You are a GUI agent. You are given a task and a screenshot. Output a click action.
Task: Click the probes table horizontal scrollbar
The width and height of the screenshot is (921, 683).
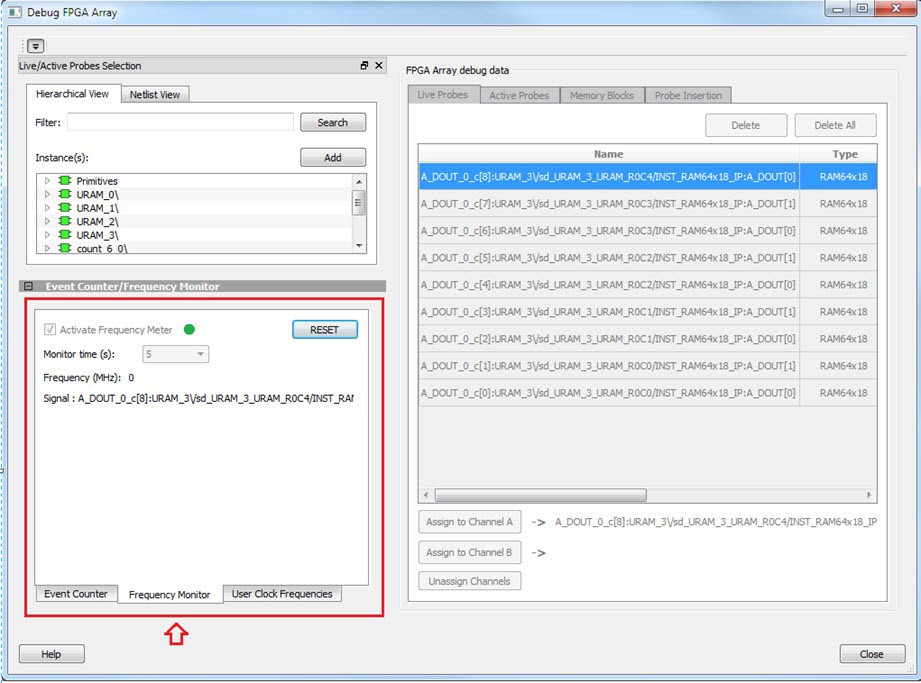[540, 495]
